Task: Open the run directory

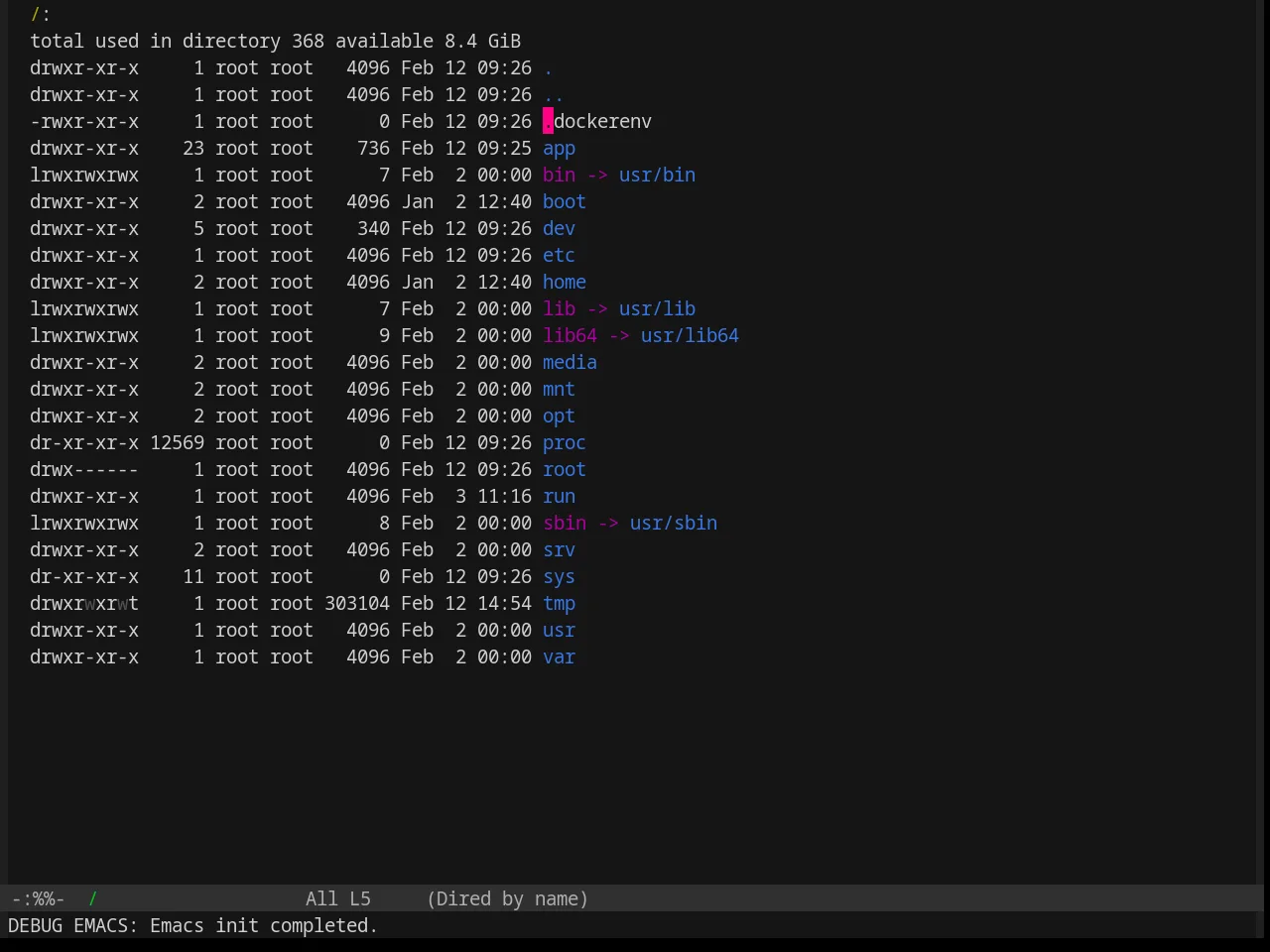Action: 559,497
